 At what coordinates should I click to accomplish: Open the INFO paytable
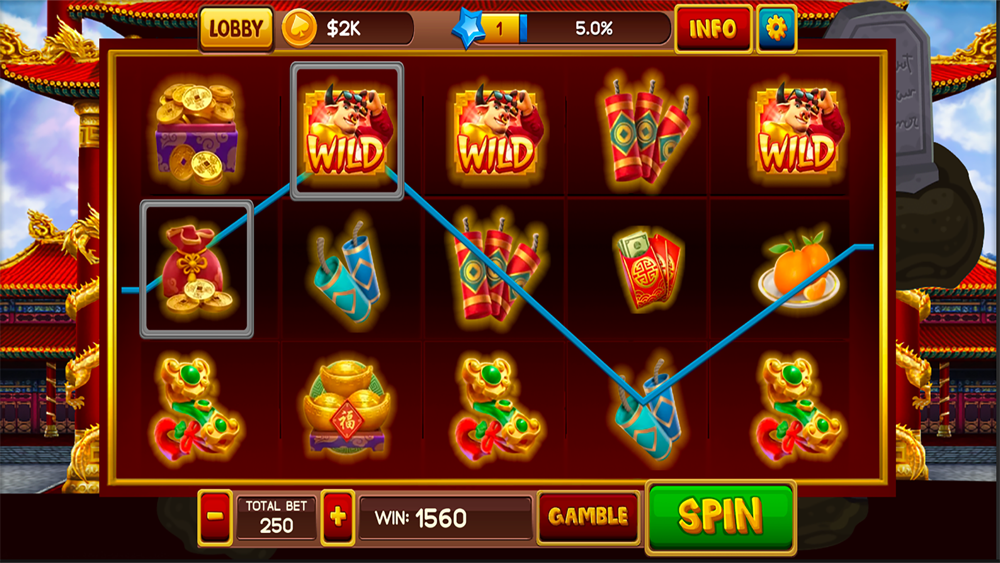click(x=712, y=29)
